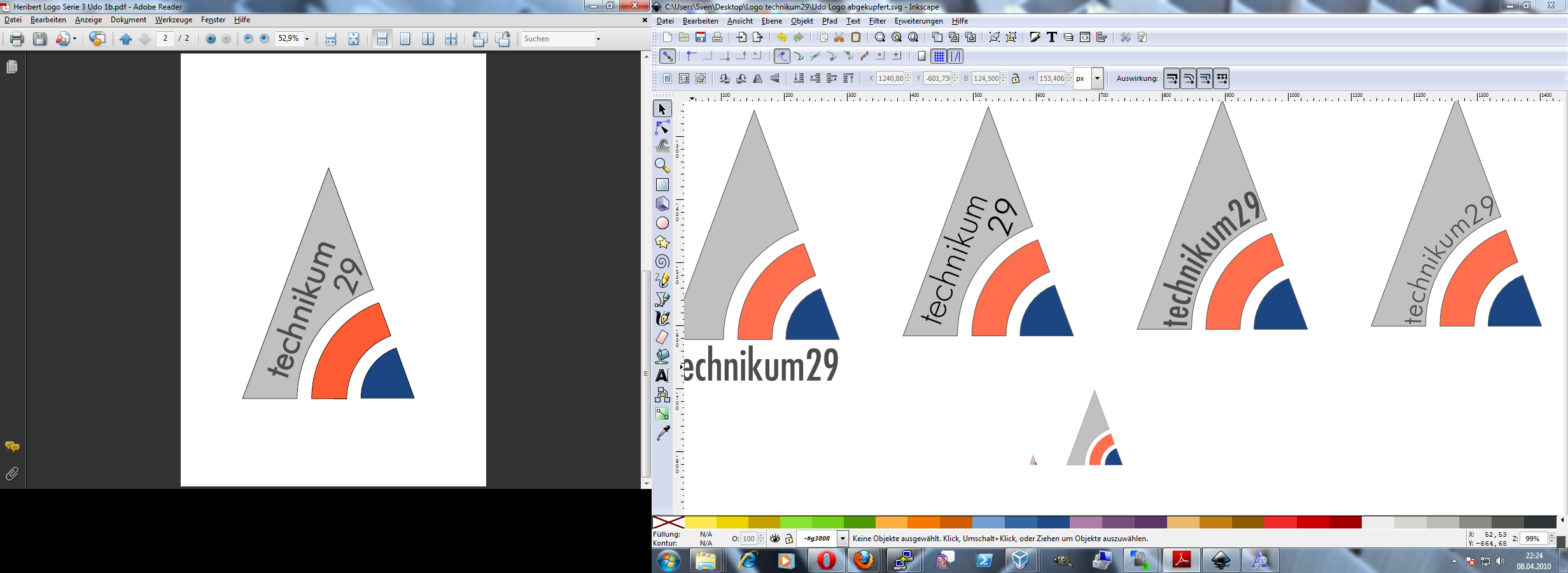Image resolution: width=1568 pixels, height=573 pixels.
Task: Select the Selector arrow tool in Inkscape
Action: click(x=662, y=109)
